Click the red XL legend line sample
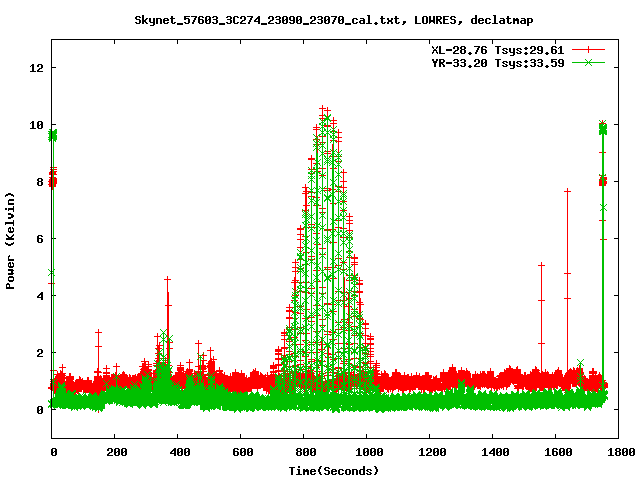This screenshot has height=480, width=640. [588, 50]
